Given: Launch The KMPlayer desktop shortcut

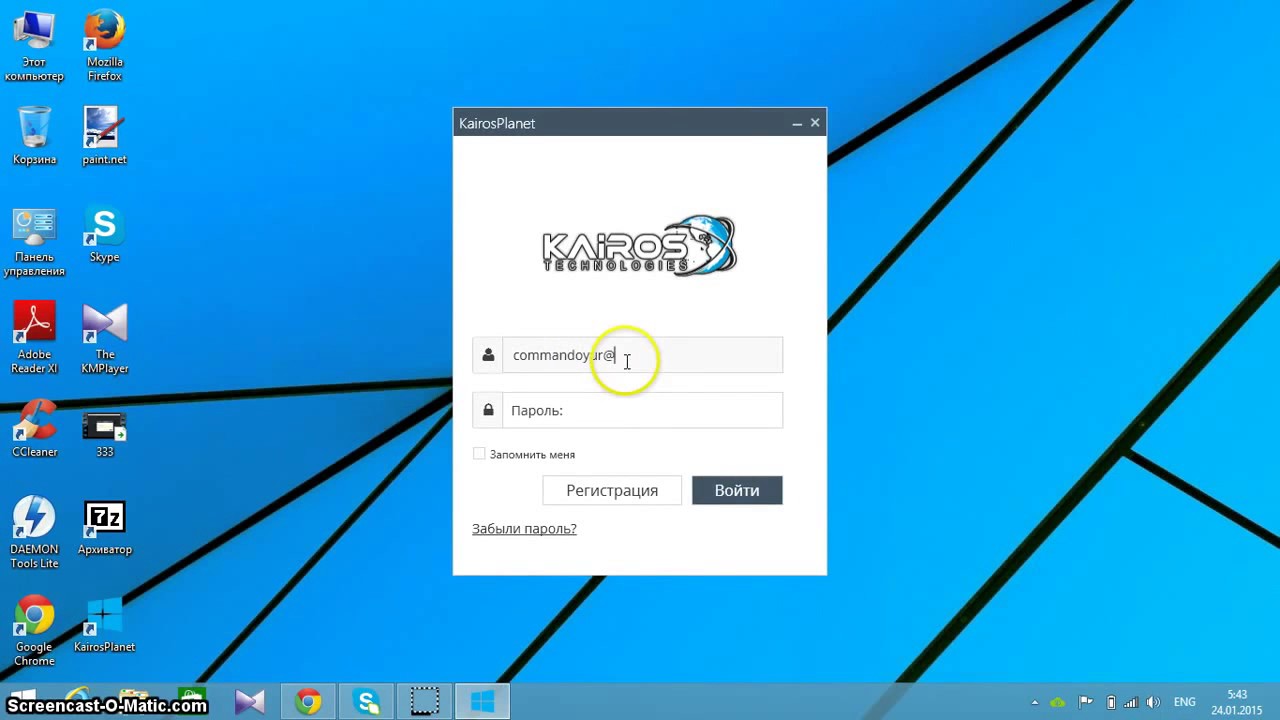Looking at the screenshot, I should tap(104, 339).
